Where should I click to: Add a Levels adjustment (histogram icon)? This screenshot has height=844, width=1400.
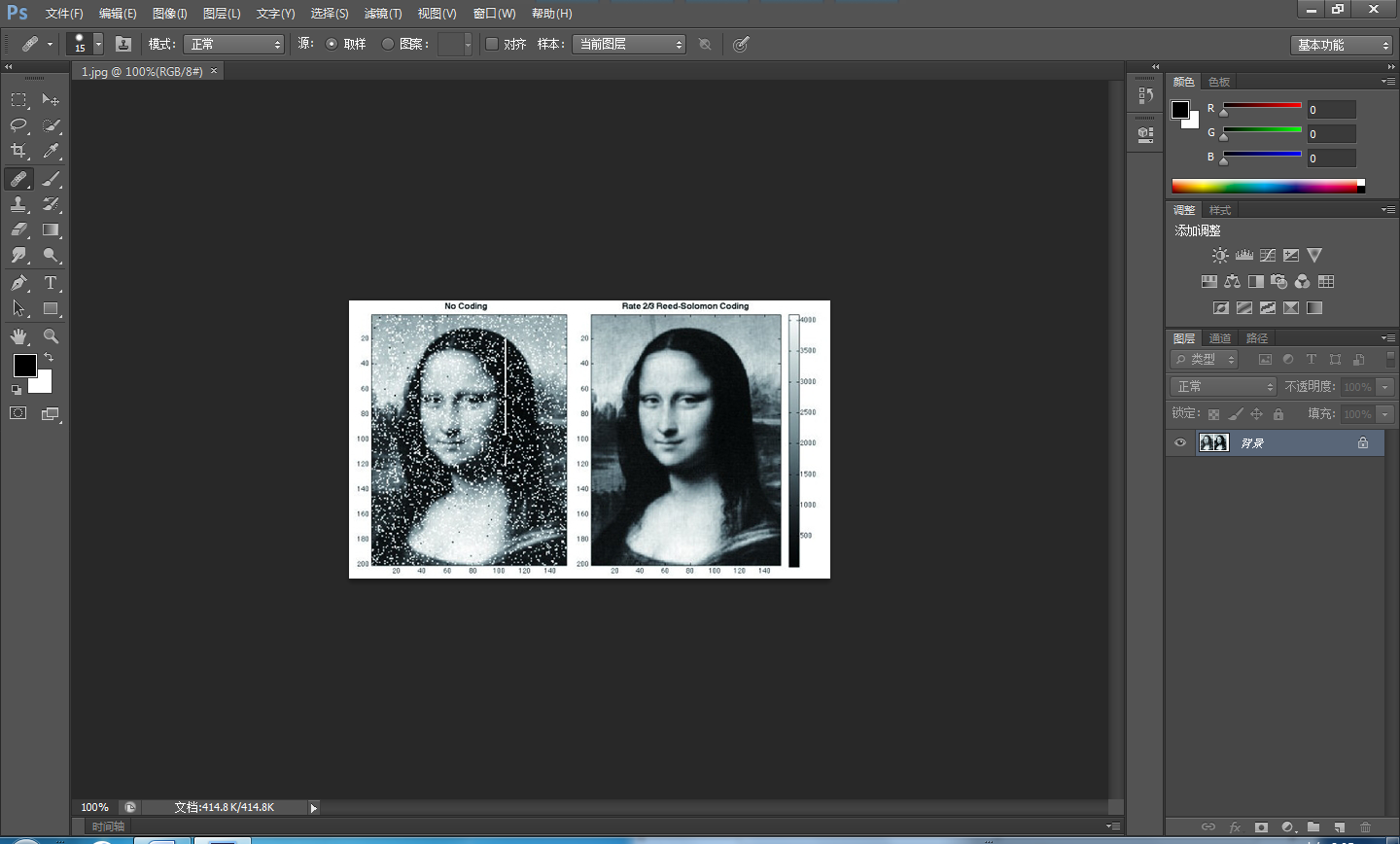pyautogui.click(x=1244, y=255)
